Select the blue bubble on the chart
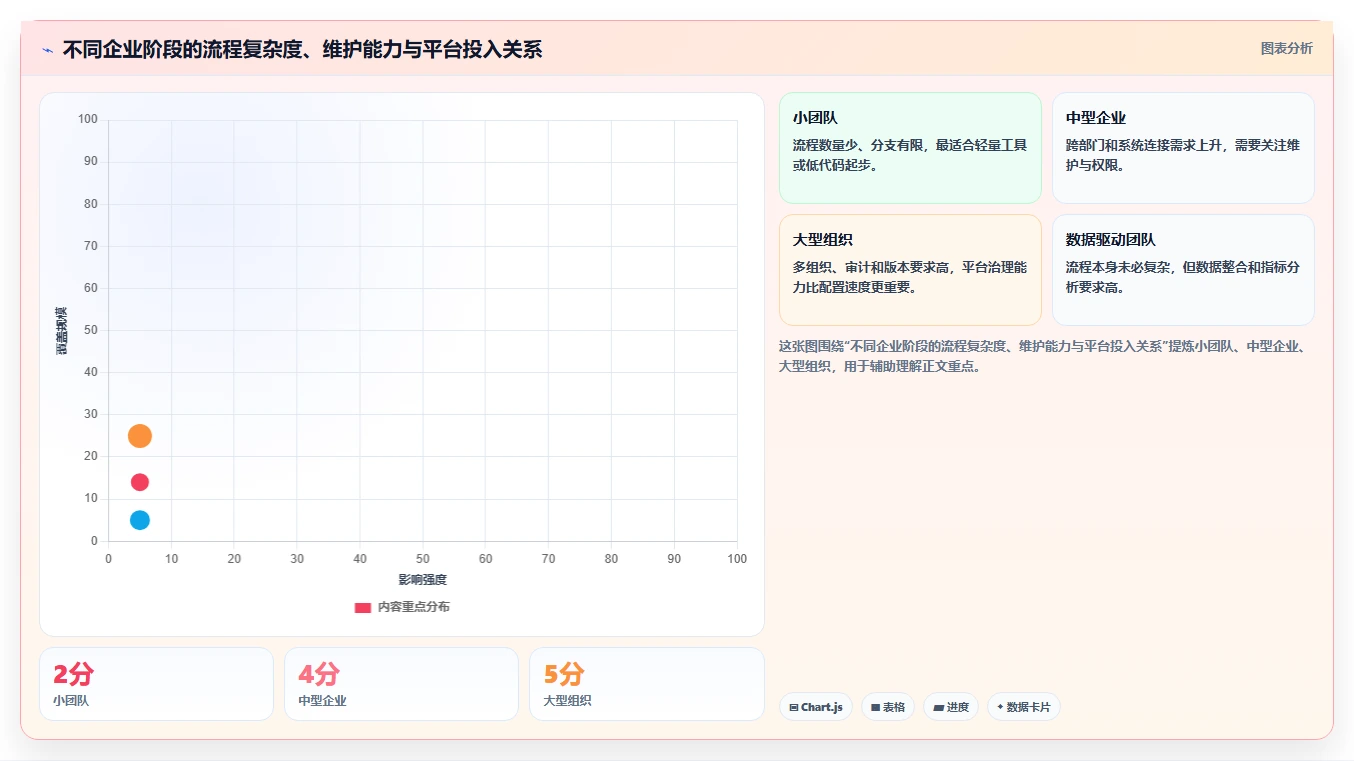The height and width of the screenshot is (761, 1354). coord(140,520)
